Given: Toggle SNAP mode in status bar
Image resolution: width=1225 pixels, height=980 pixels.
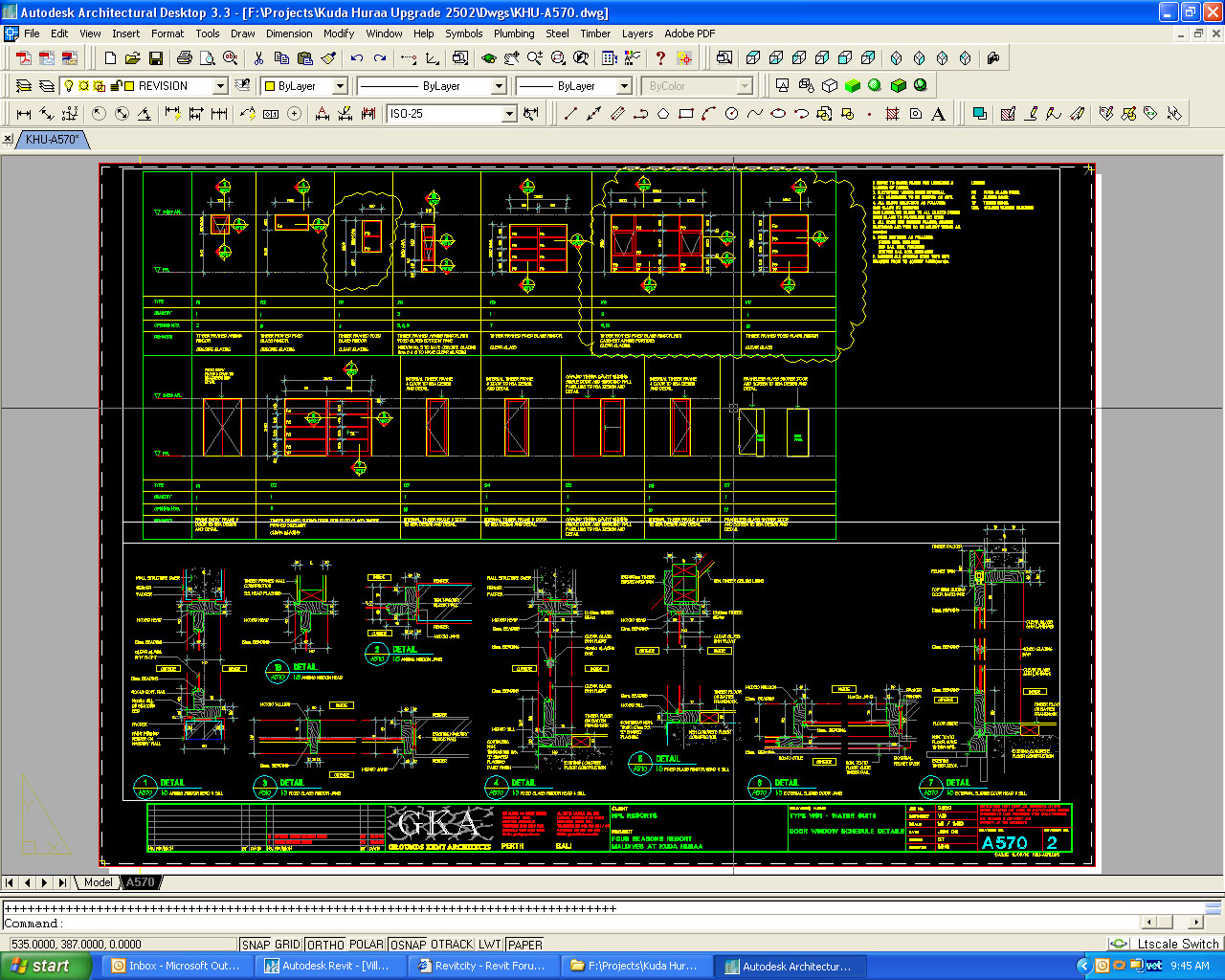Looking at the screenshot, I should point(256,945).
